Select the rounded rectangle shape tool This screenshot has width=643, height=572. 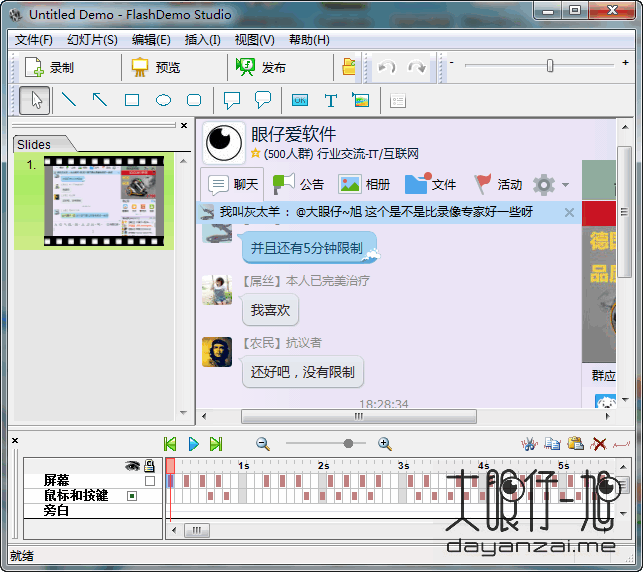194,100
